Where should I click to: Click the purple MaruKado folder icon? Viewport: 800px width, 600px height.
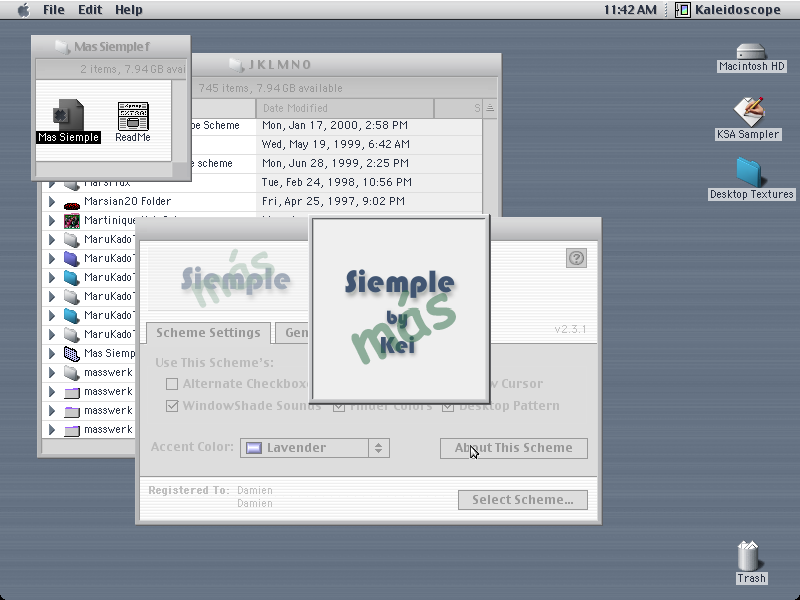72,259
